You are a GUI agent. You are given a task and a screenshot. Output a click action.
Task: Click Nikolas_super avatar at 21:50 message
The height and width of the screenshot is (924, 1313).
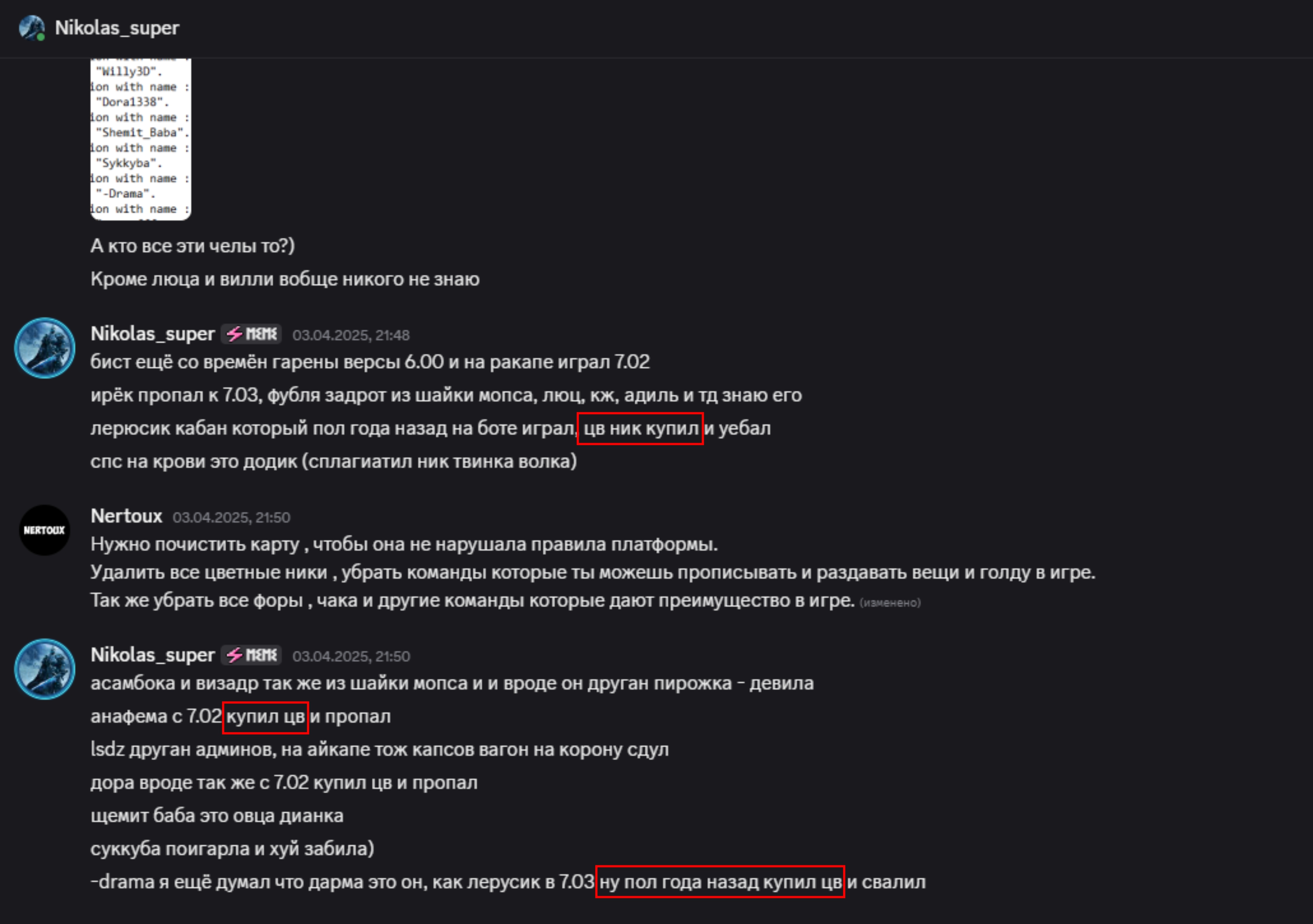tap(45, 669)
